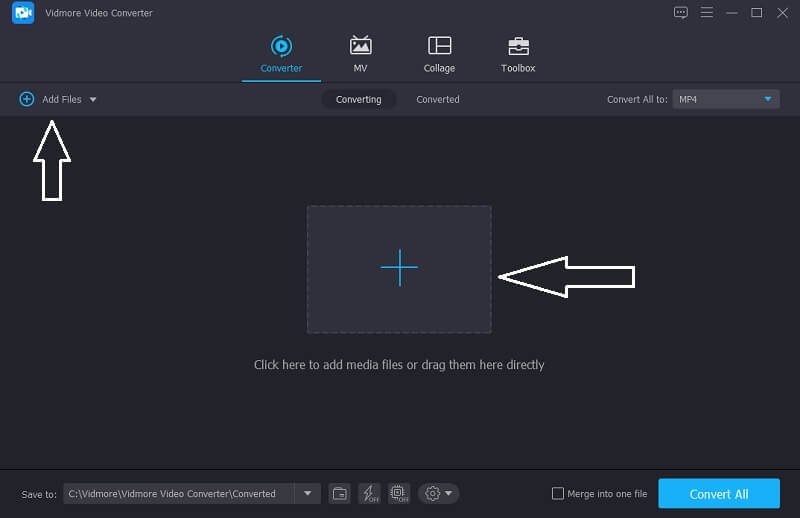Switch to the MV tab
Screen dimensions: 800x518
click(x=360, y=54)
